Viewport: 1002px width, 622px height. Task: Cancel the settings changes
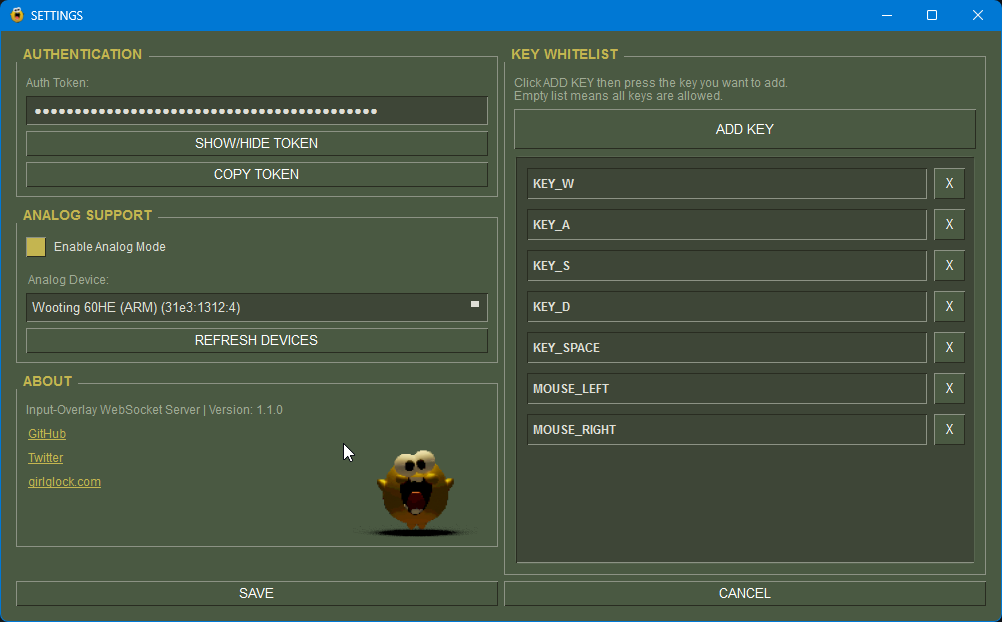click(744, 594)
